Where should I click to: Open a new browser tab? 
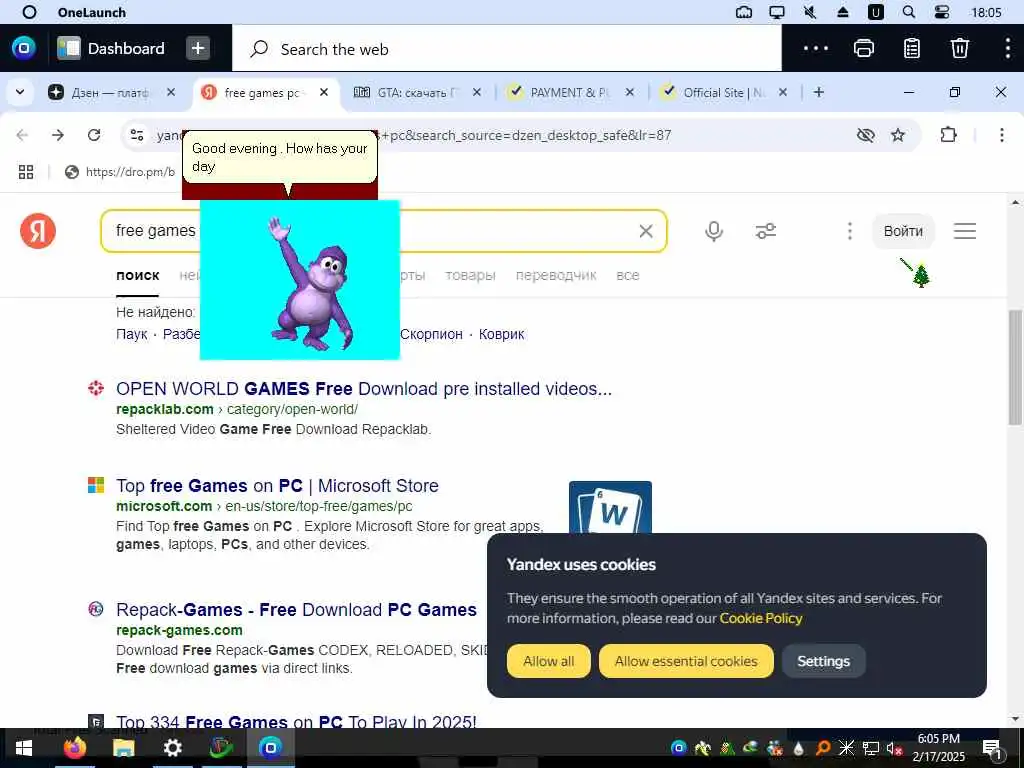(x=819, y=93)
